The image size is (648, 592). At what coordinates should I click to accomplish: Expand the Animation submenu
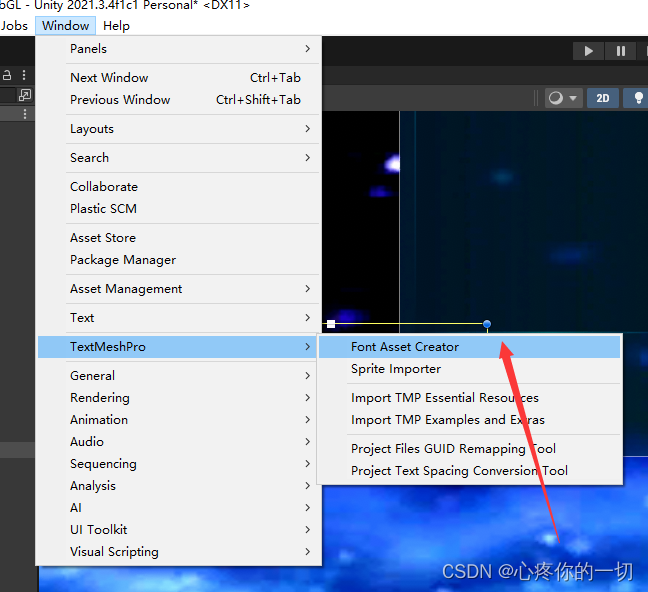(x=179, y=420)
